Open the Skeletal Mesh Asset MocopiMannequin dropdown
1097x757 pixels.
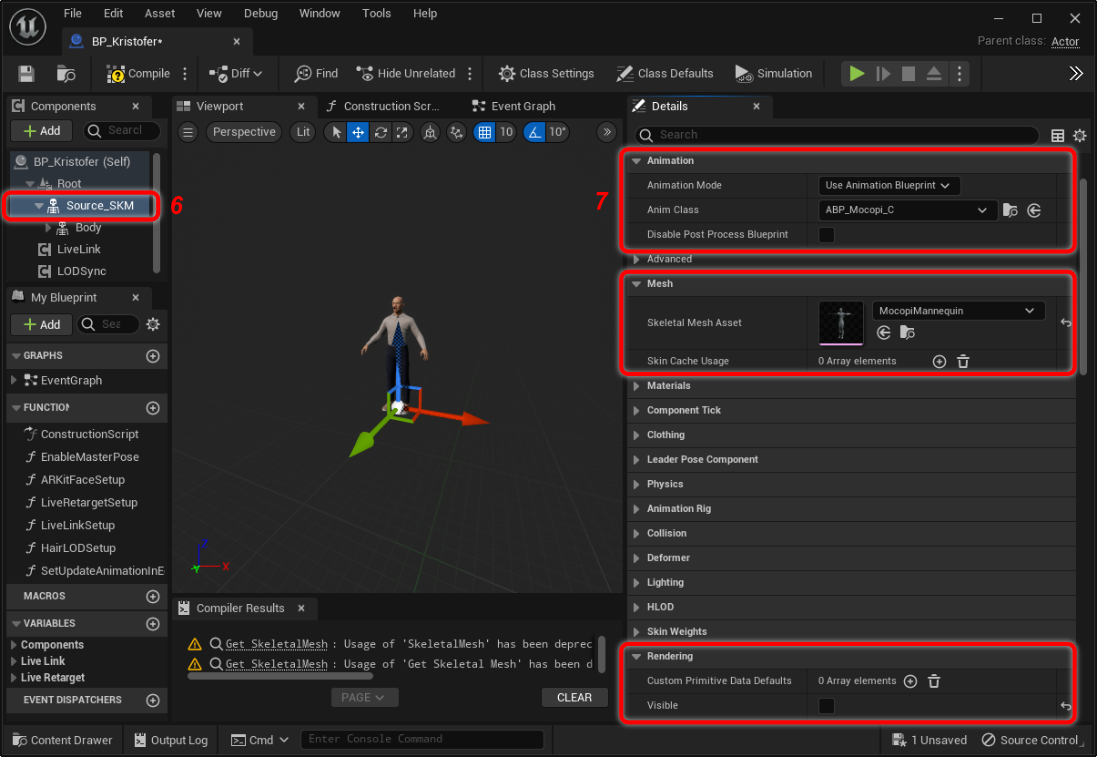tap(958, 311)
